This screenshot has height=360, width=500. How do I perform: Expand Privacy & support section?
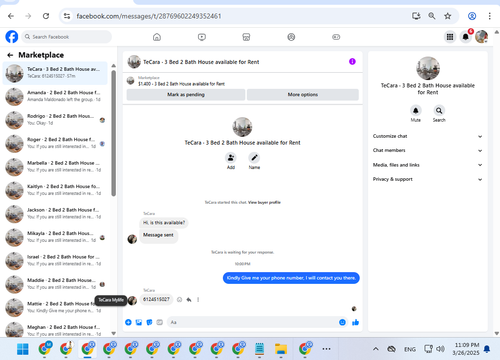coord(428,179)
